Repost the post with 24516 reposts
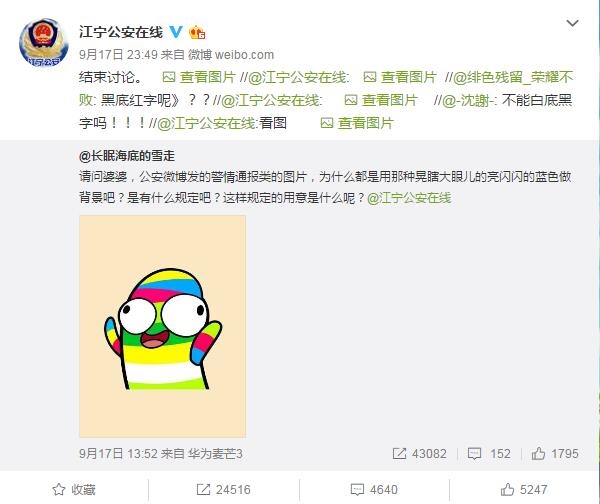Image resolution: width=600 pixels, height=504 pixels. point(223,489)
